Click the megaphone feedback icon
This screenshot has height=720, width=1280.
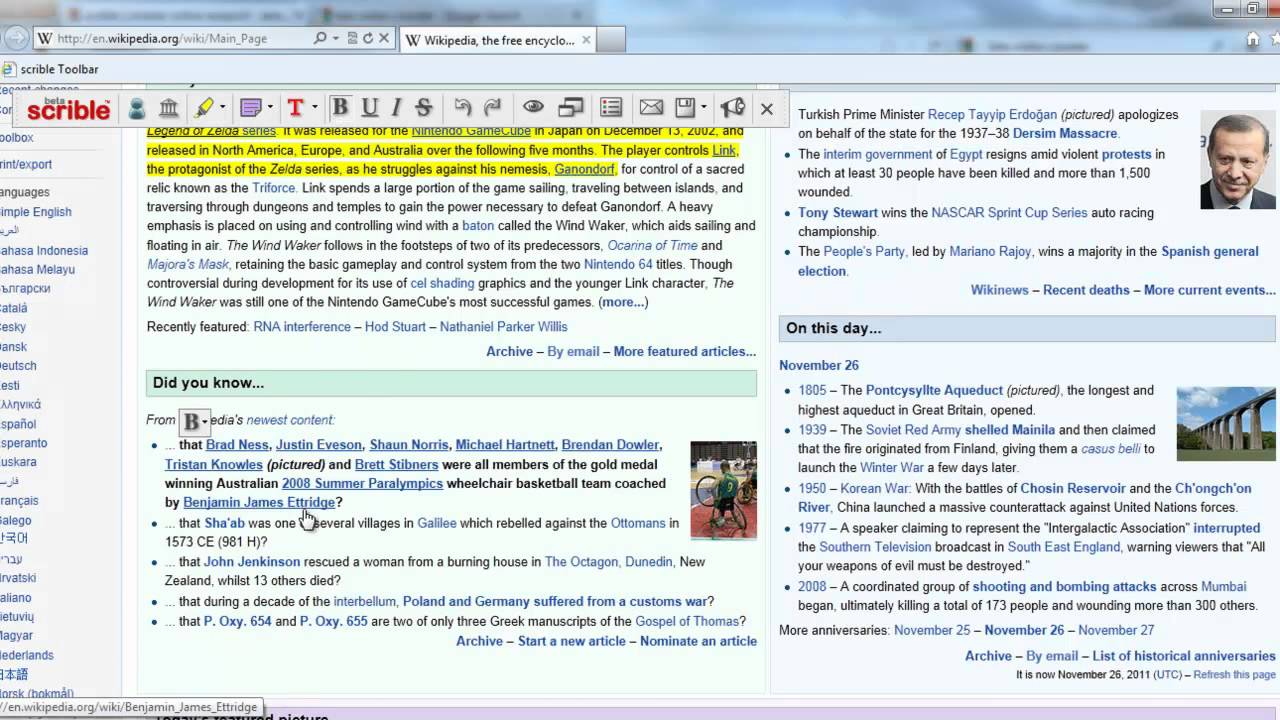[x=733, y=108]
